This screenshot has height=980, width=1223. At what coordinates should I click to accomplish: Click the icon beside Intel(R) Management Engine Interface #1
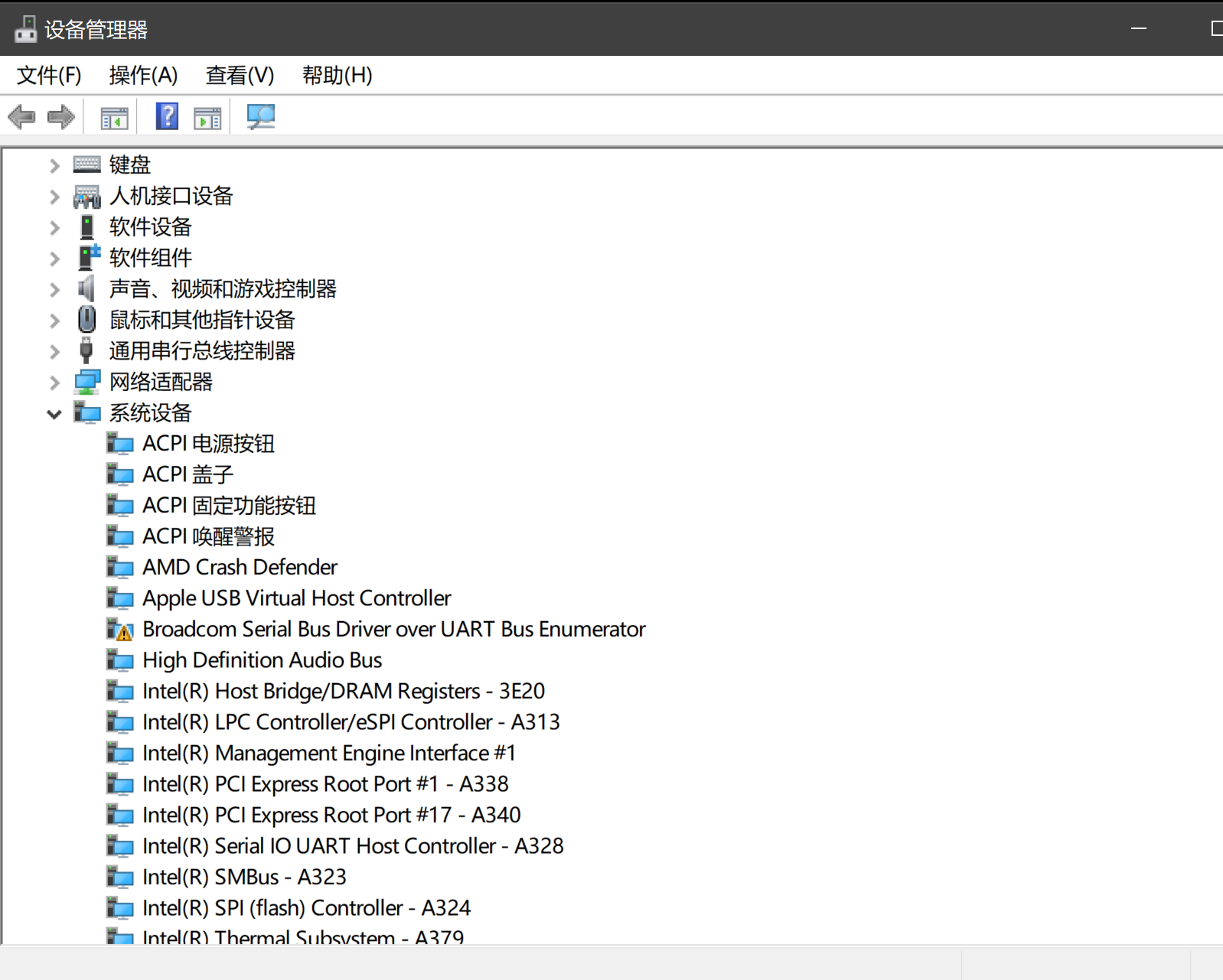(x=119, y=754)
